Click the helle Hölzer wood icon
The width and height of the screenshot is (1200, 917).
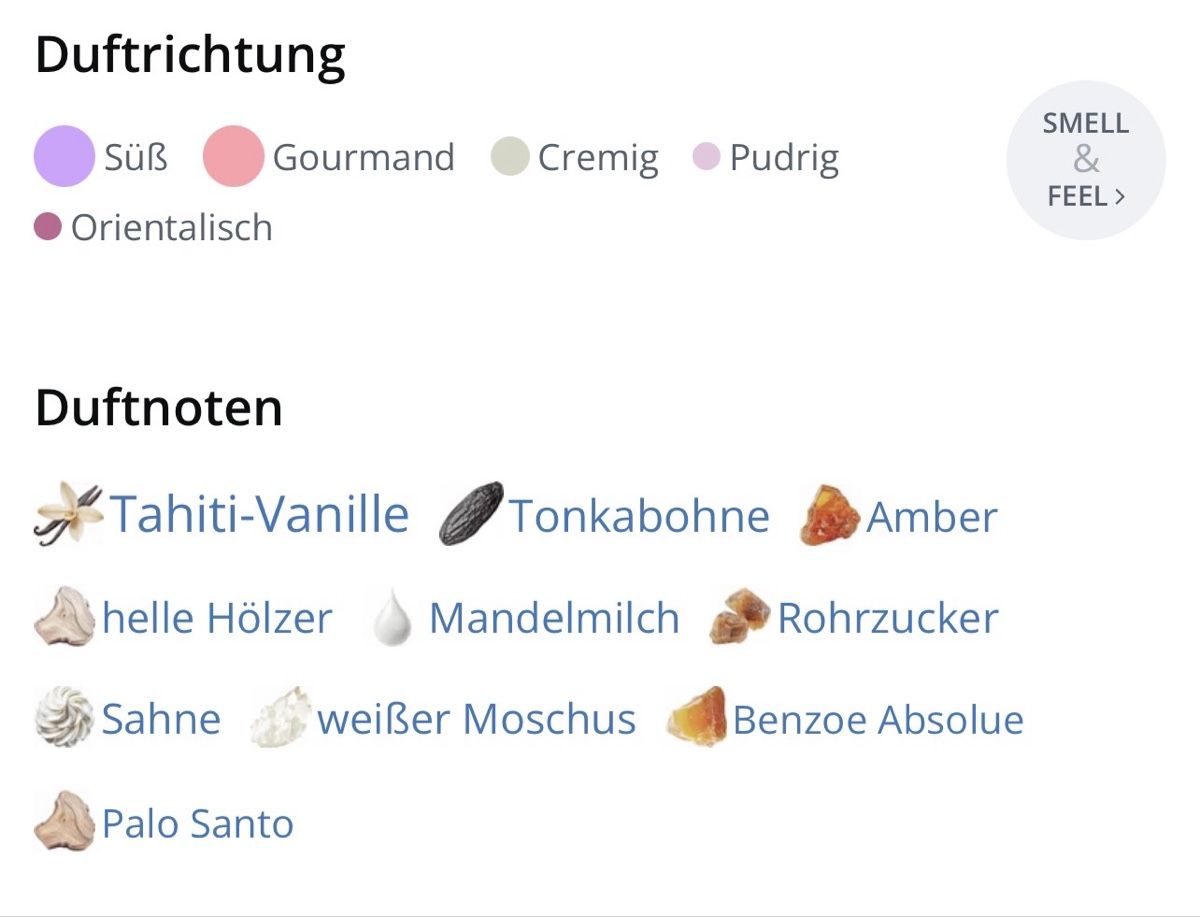tap(64, 617)
